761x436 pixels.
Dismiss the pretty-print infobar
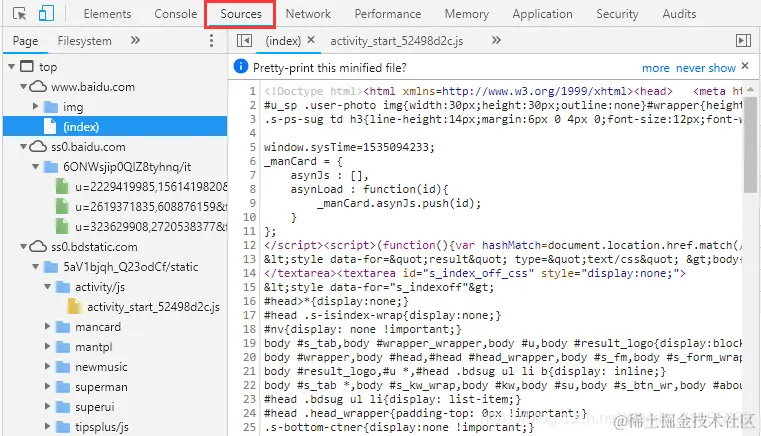pyautogui.click(x=745, y=67)
